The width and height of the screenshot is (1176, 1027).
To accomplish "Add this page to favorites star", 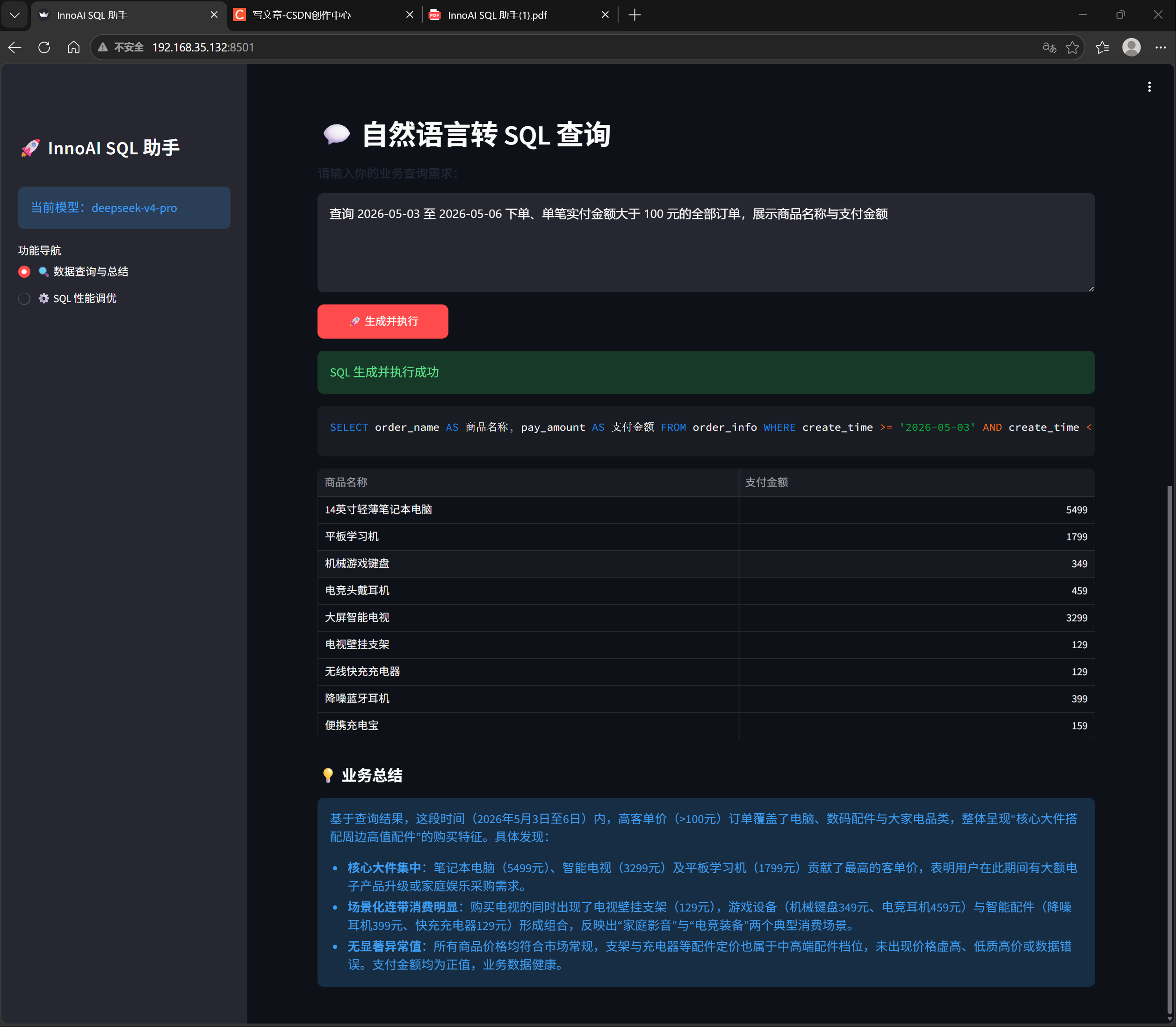I will [1073, 47].
